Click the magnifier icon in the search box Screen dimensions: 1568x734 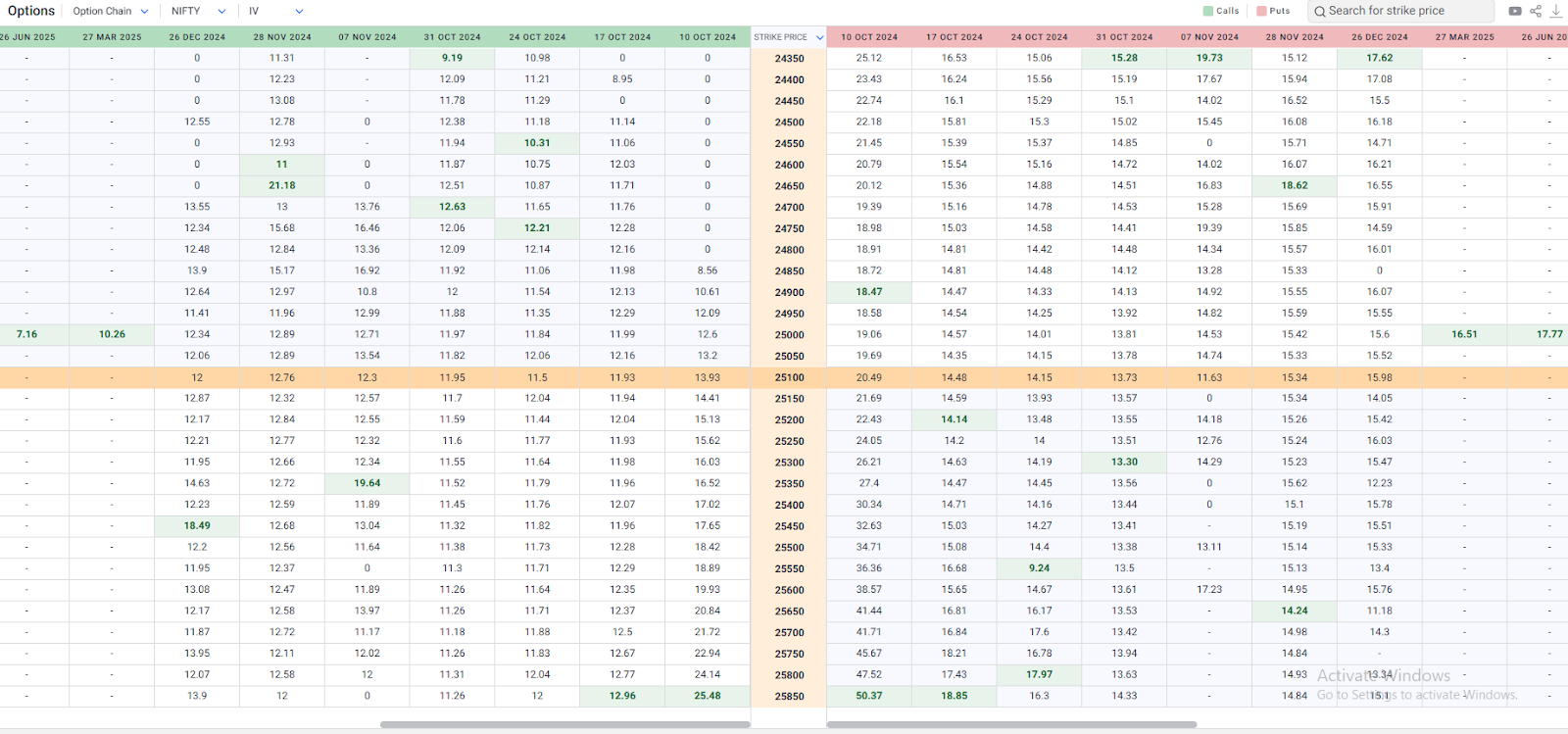pos(1320,12)
